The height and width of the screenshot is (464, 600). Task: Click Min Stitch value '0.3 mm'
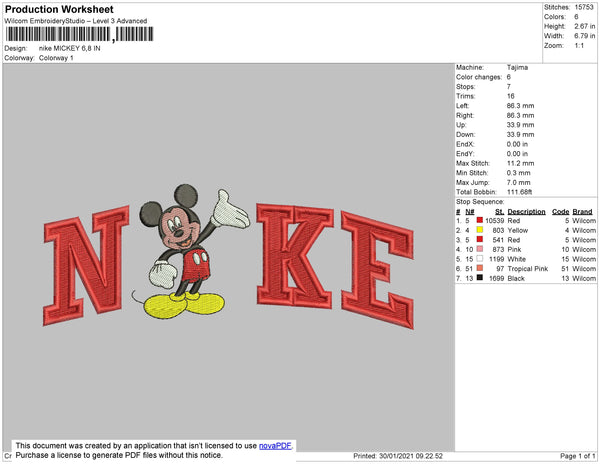click(518, 173)
